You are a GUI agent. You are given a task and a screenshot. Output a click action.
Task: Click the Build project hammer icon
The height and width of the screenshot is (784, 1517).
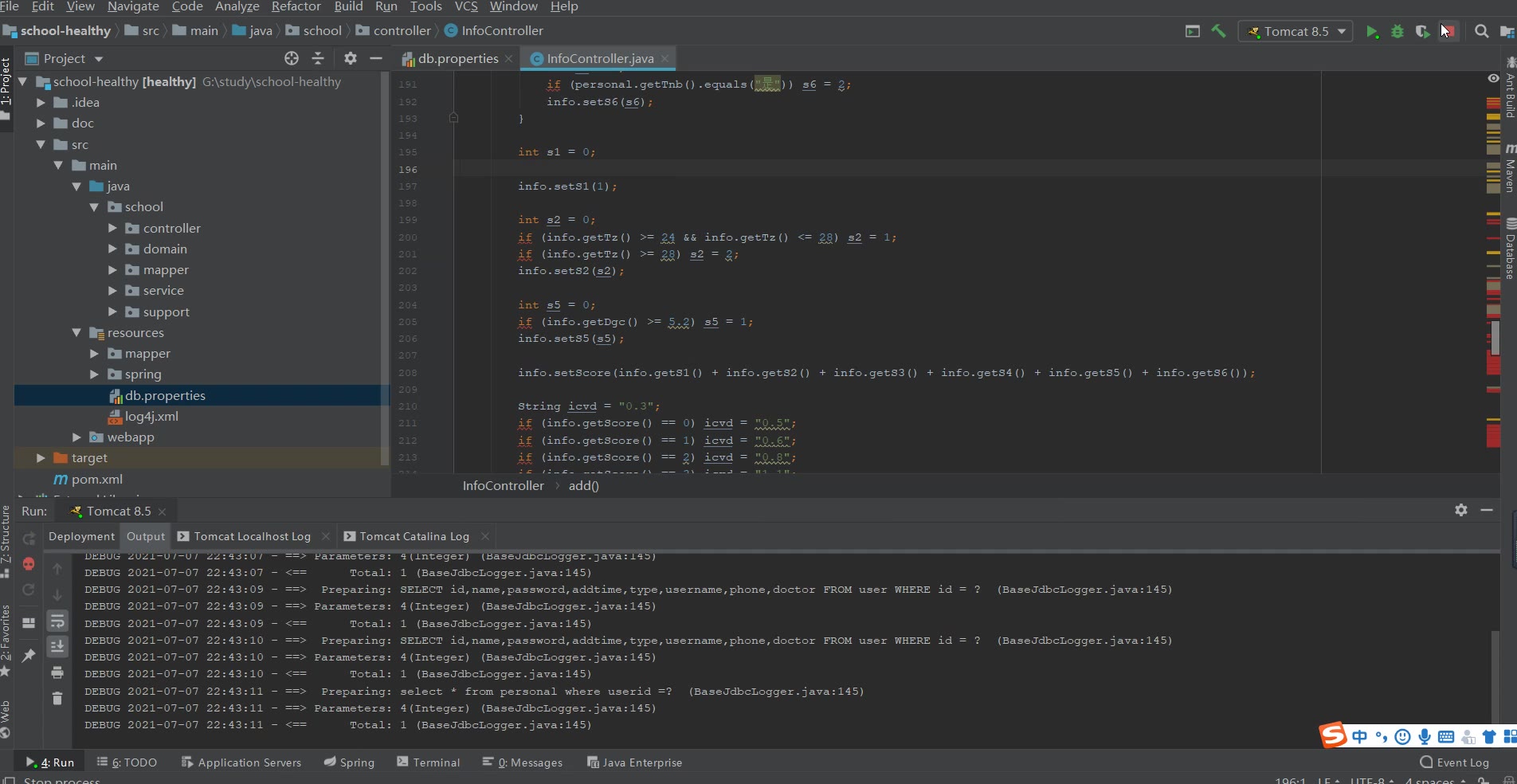[x=1218, y=32]
